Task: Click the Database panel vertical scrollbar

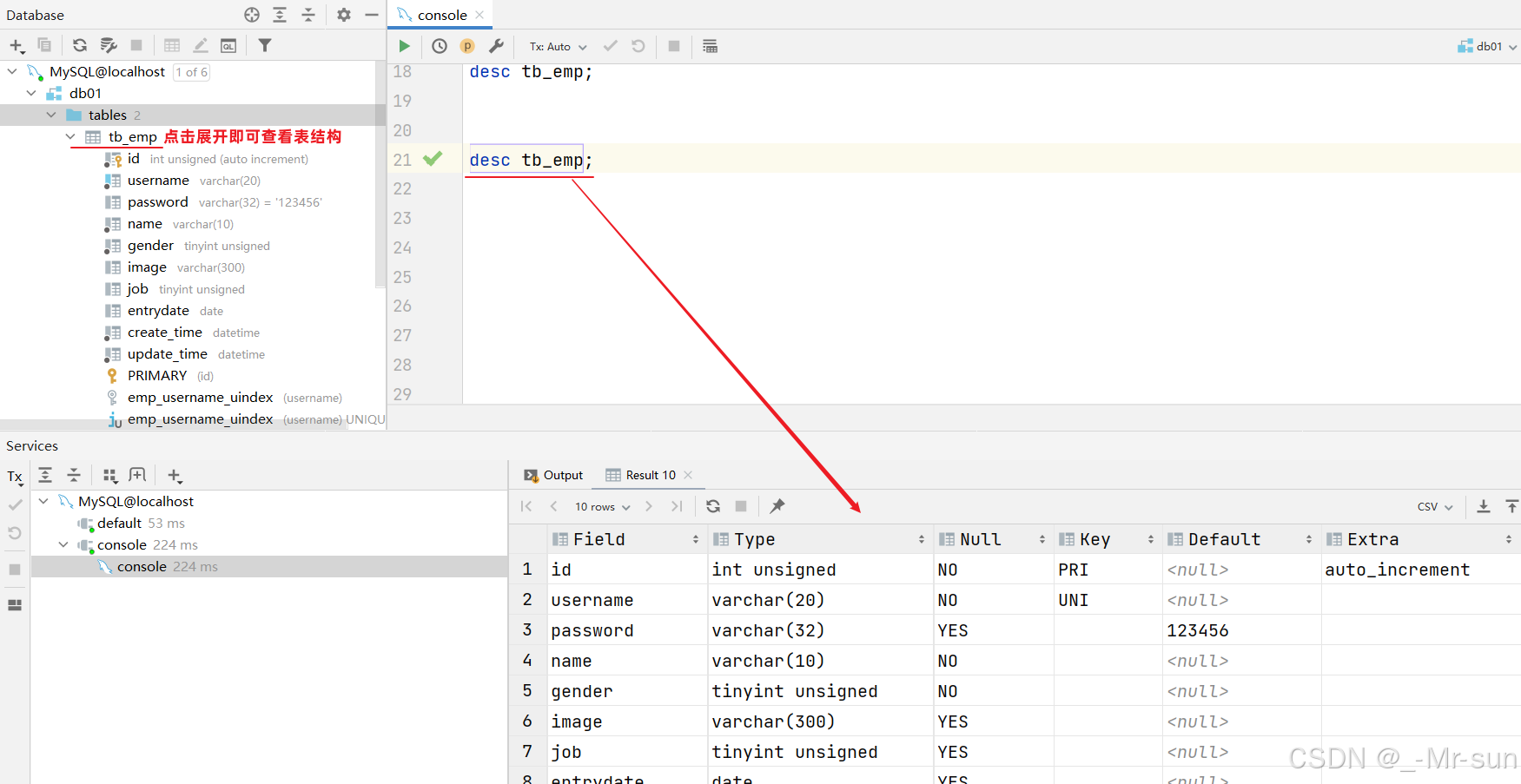Action: coord(380,174)
